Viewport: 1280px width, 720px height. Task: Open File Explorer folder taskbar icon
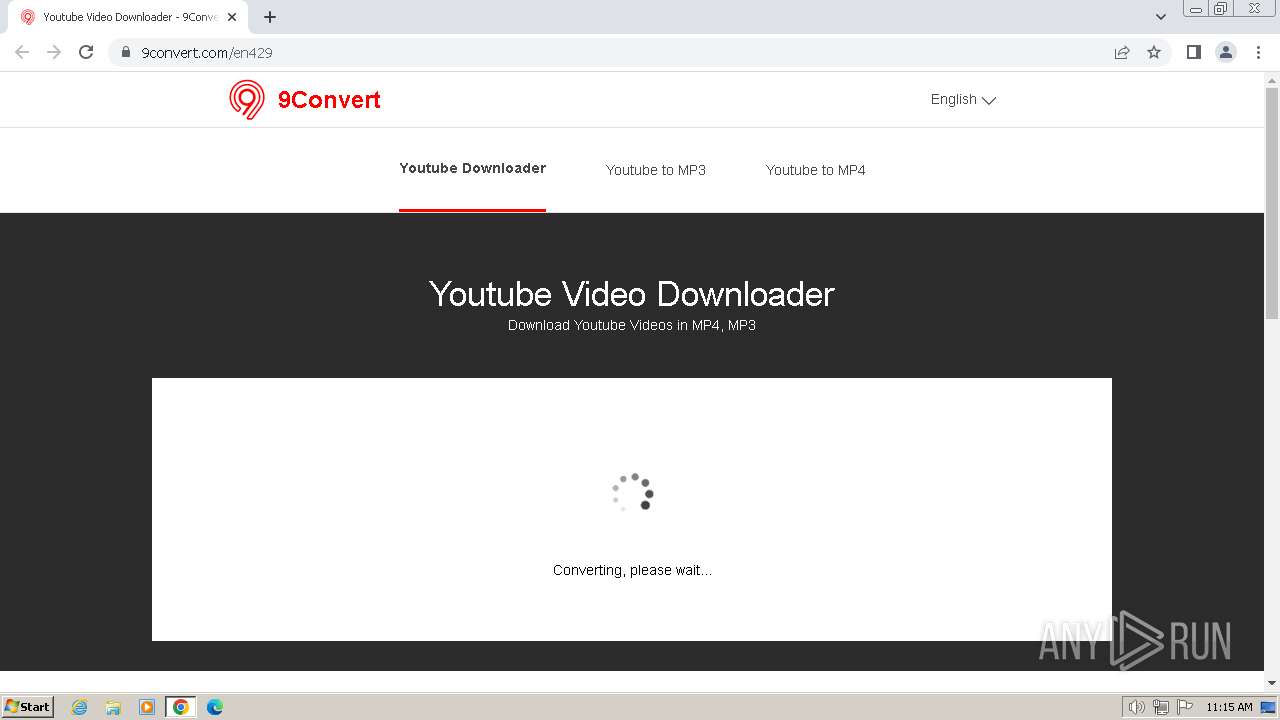coord(113,707)
